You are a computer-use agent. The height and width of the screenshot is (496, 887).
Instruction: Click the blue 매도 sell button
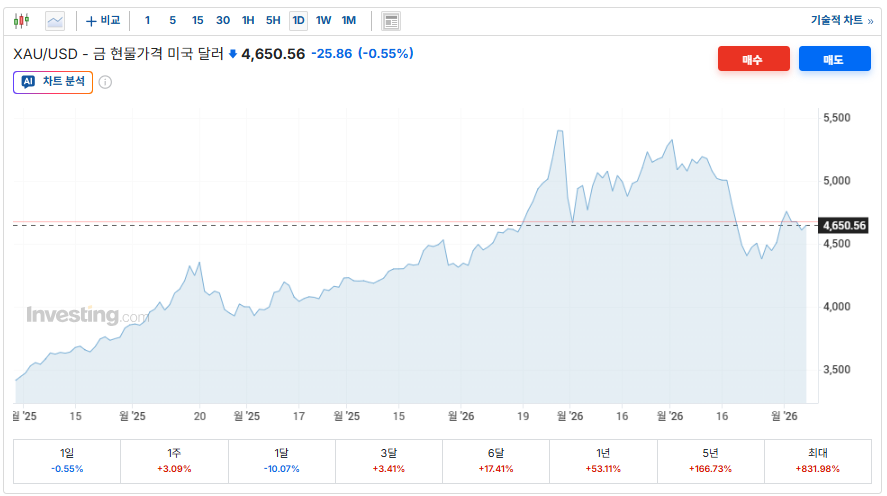(834, 59)
